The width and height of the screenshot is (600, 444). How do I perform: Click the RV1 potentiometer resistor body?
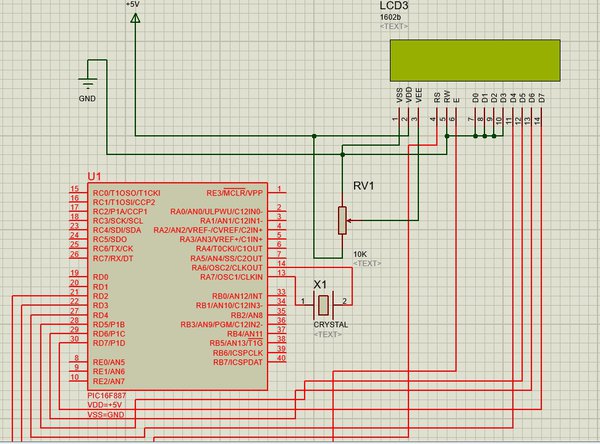[x=342, y=220]
